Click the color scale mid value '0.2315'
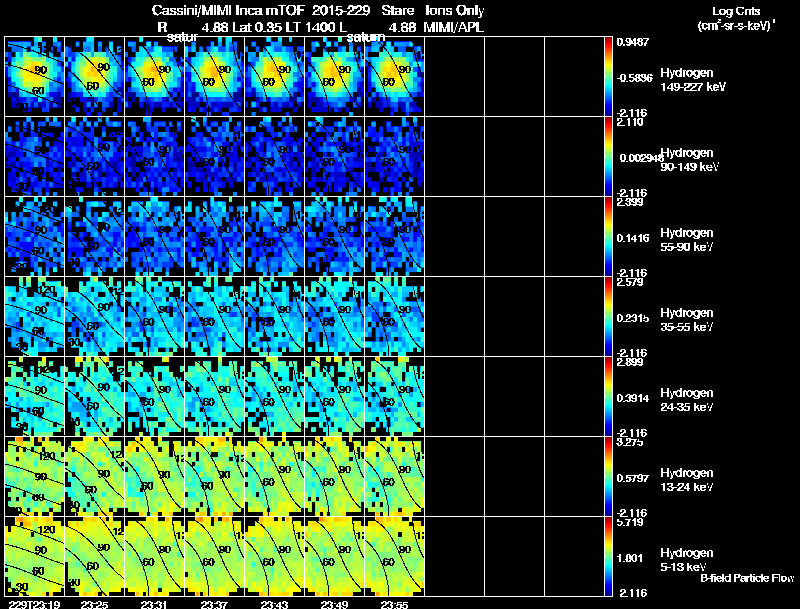 click(x=633, y=318)
